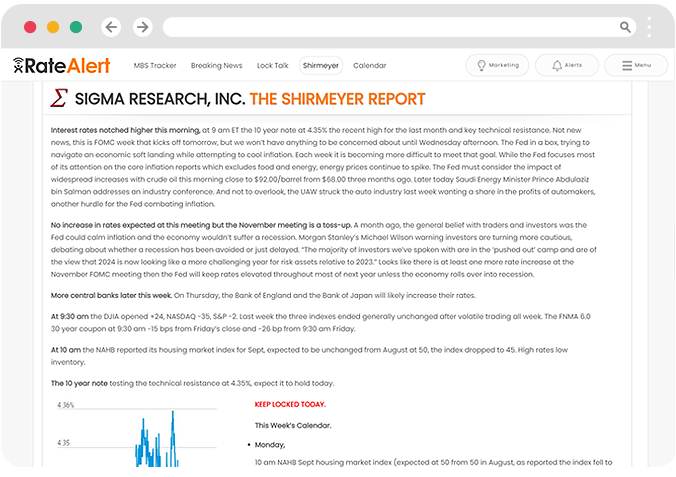Click the Sigma Research sigma symbol
The image size is (676, 477).
[59, 98]
